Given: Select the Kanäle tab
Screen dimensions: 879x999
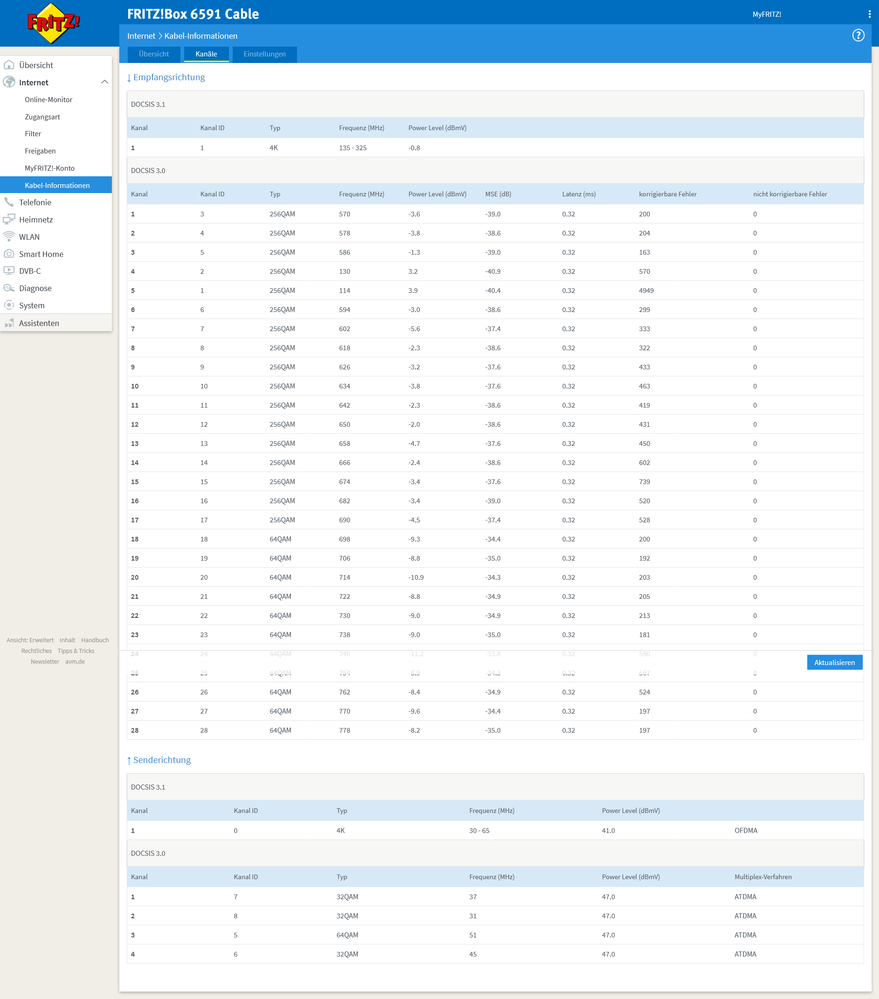Looking at the screenshot, I should point(206,54).
